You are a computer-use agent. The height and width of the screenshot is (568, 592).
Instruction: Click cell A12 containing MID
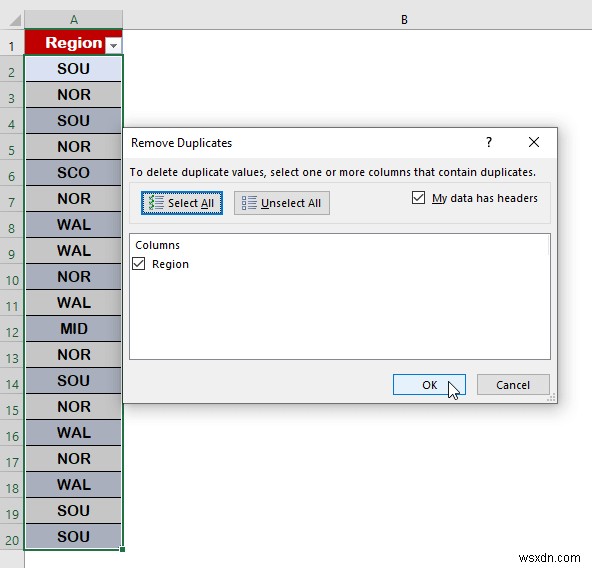point(74,329)
